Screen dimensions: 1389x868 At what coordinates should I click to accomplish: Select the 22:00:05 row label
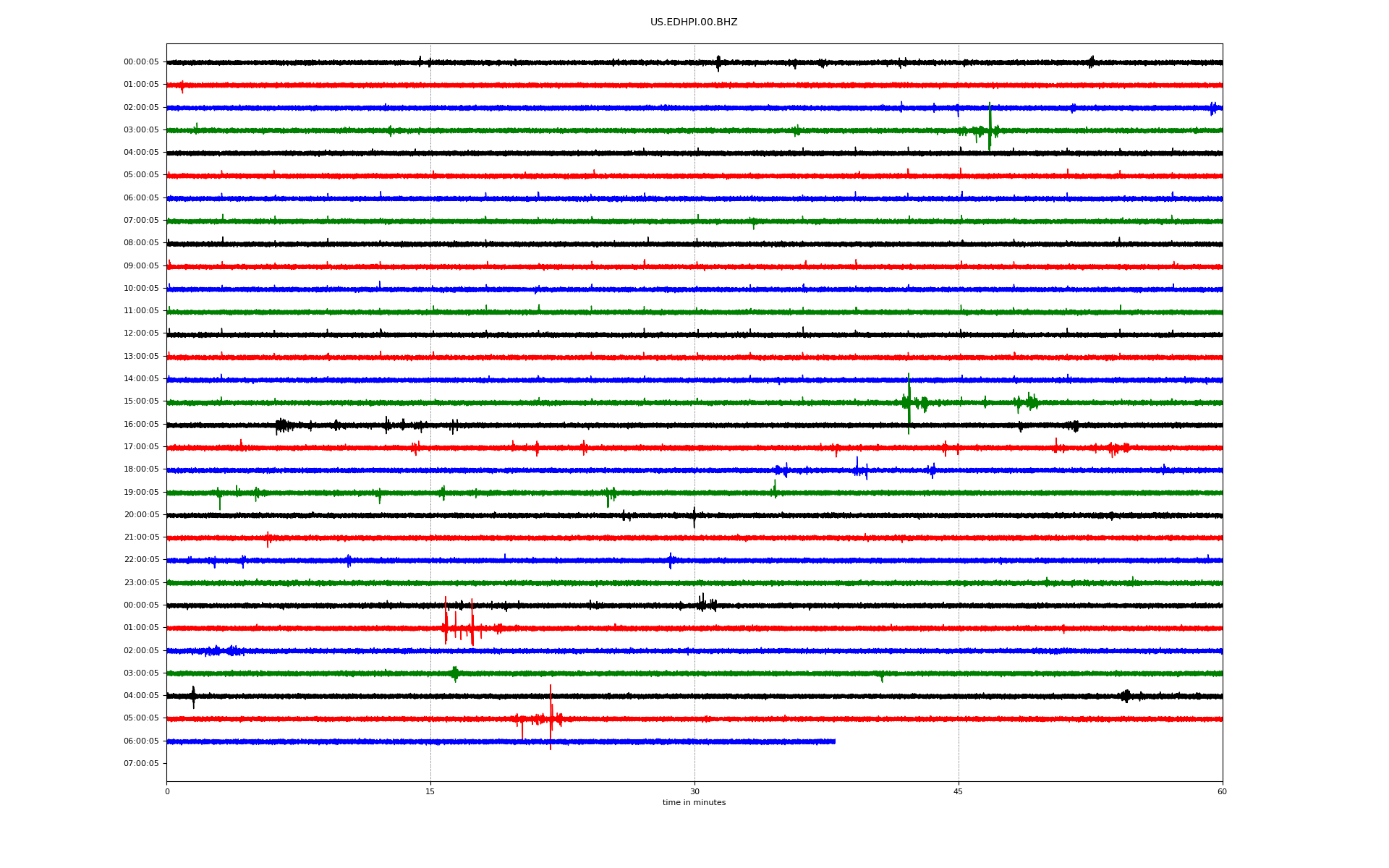coord(141,560)
